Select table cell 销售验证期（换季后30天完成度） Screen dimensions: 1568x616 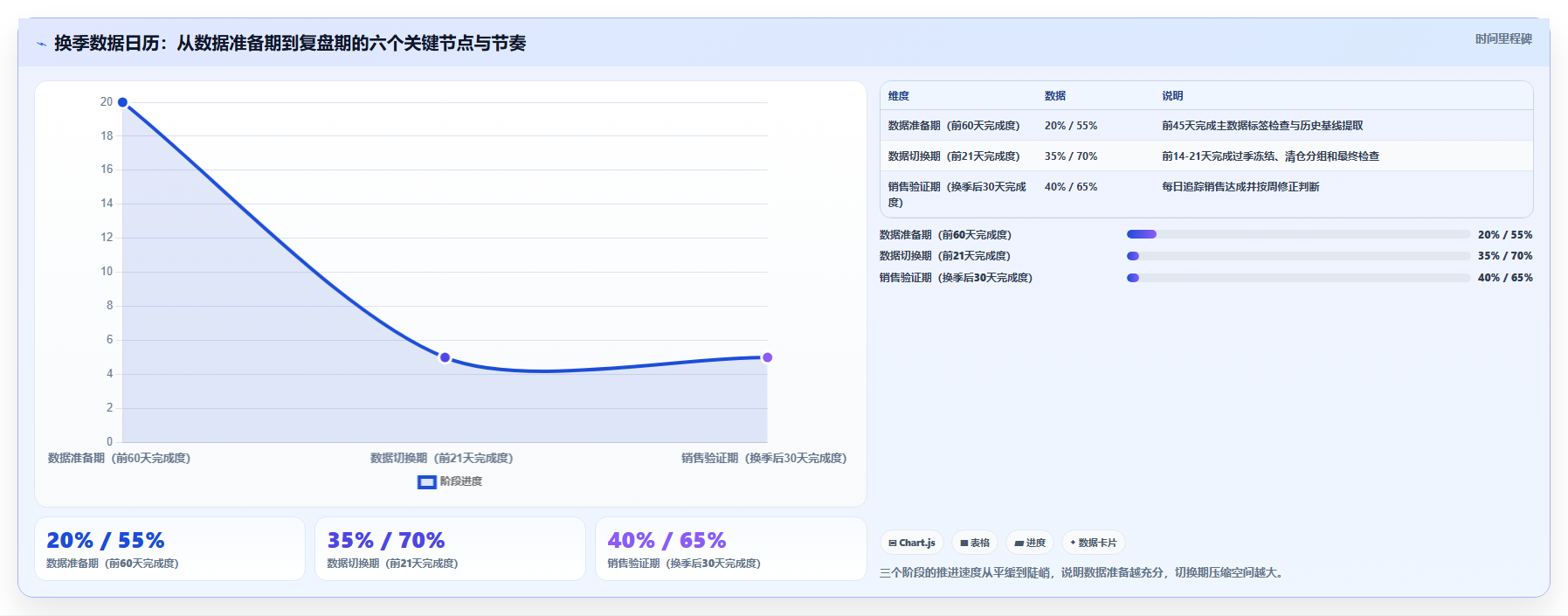957,194
